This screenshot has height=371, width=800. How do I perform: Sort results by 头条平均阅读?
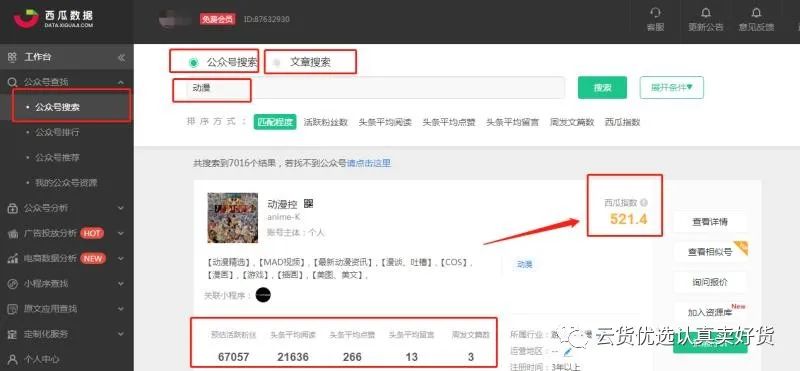(385, 122)
